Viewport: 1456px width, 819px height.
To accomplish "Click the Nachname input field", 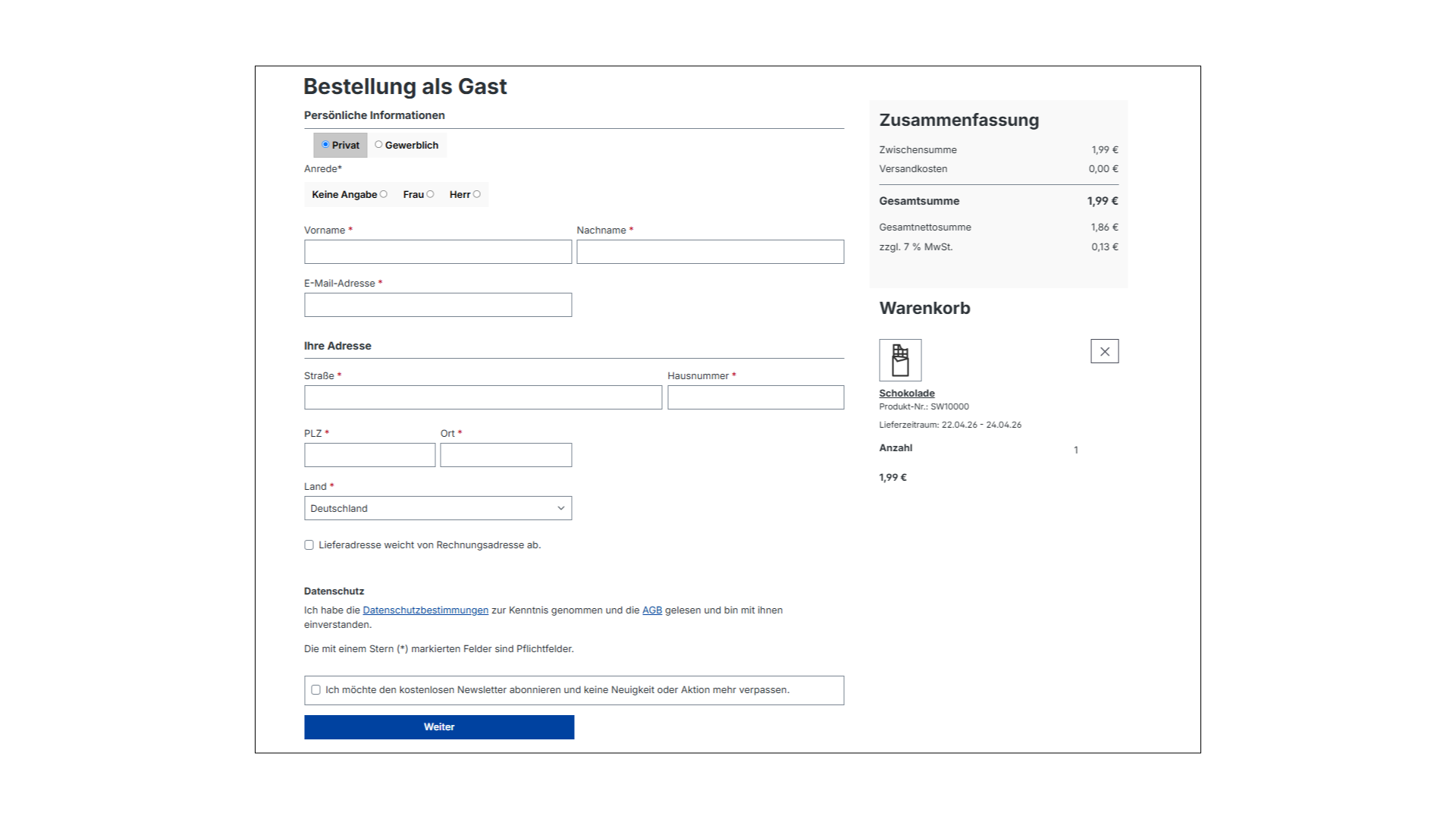I will 710,251.
